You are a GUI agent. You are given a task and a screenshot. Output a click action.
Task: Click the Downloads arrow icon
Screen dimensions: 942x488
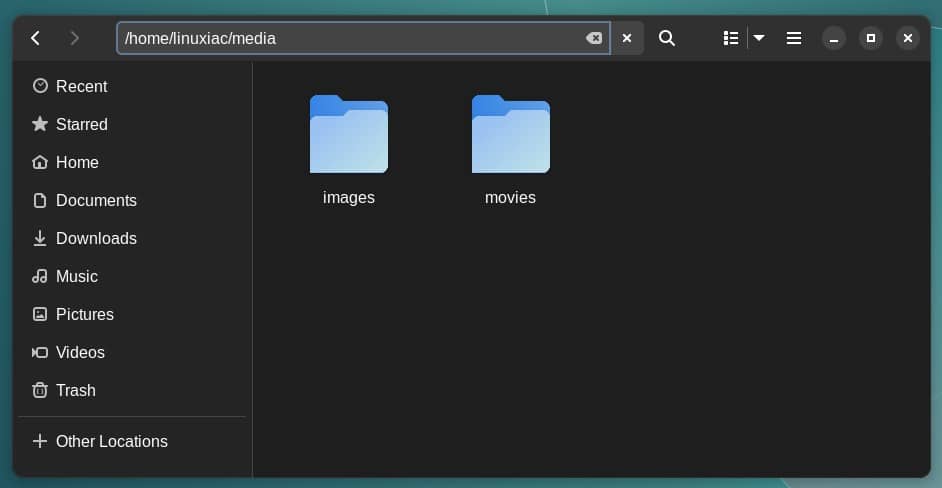(x=40, y=238)
